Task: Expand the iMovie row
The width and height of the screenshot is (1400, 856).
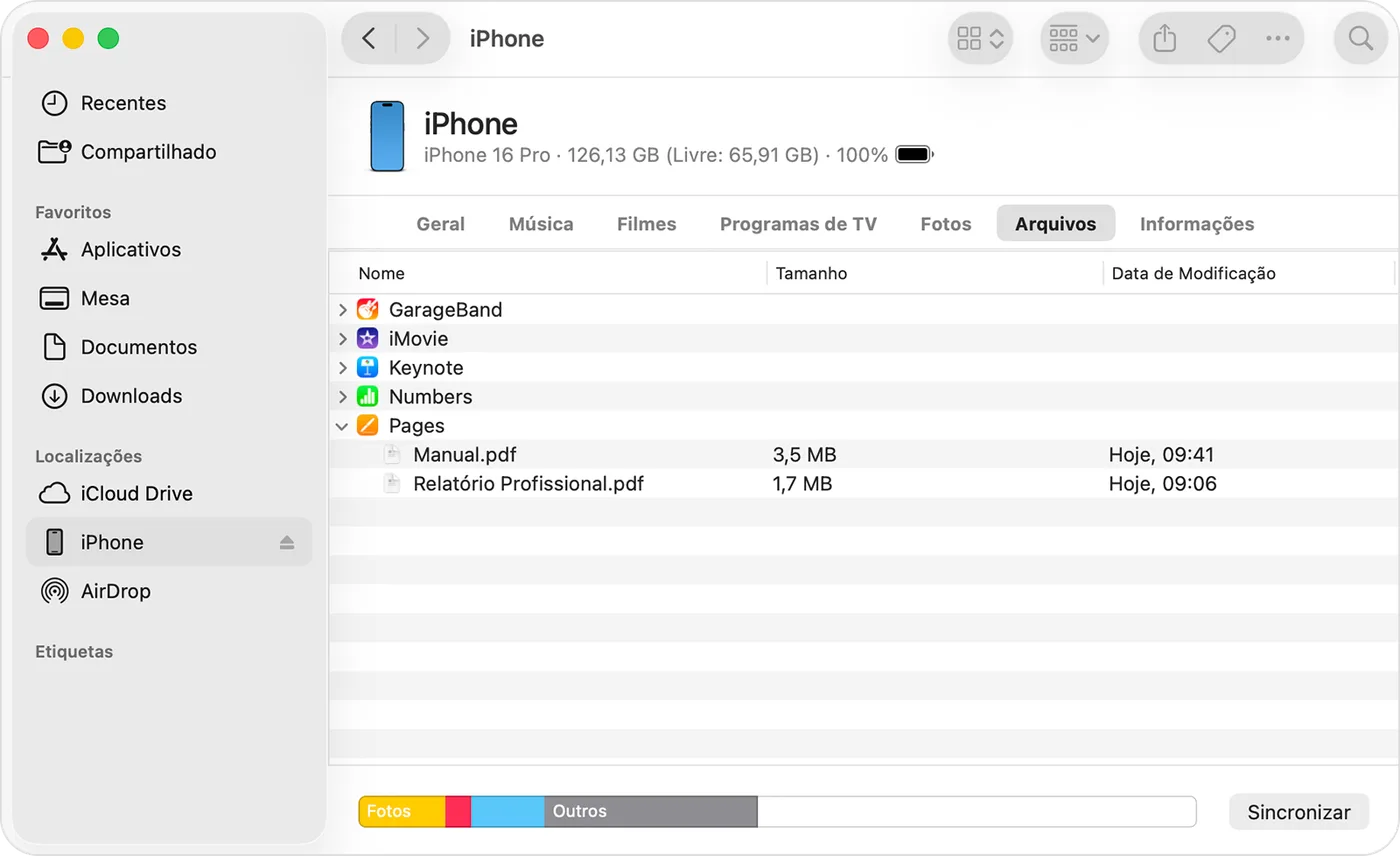Action: (342, 339)
